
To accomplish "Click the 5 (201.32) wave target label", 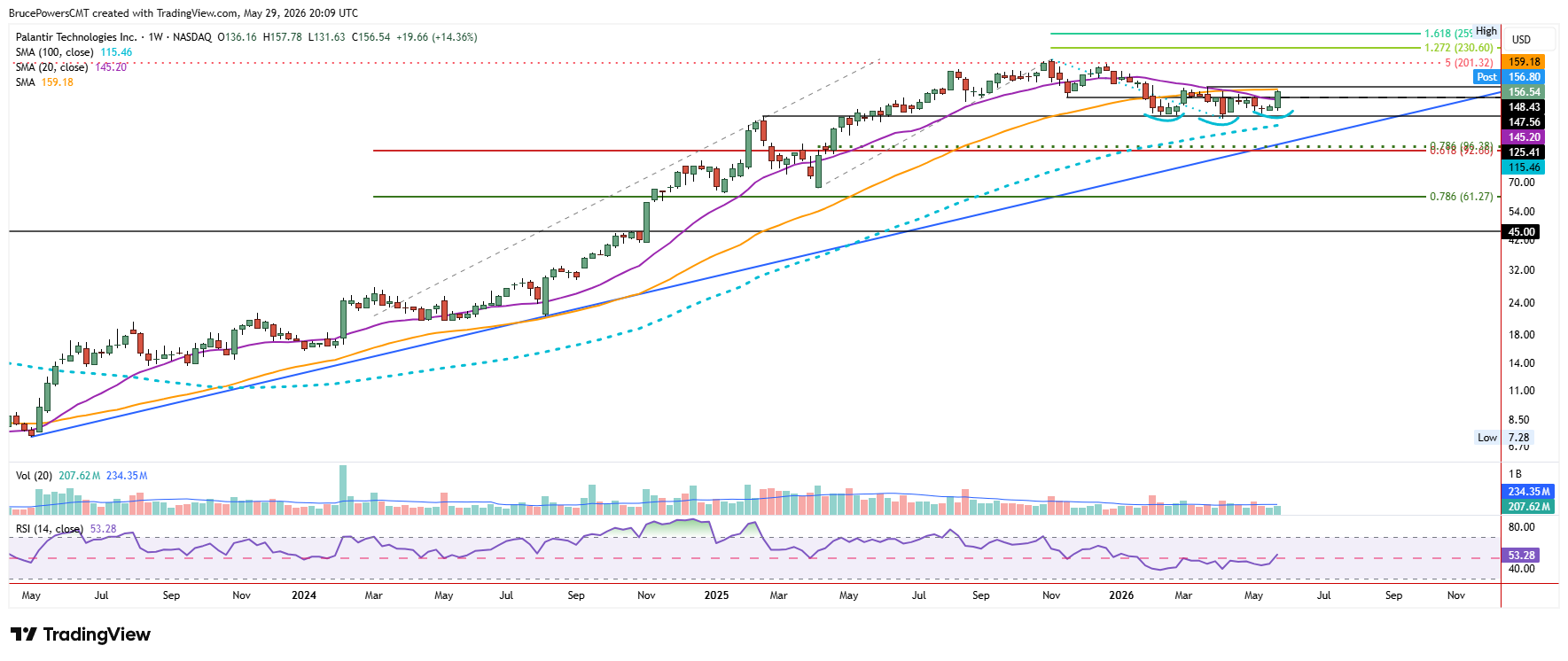I will (1469, 63).
